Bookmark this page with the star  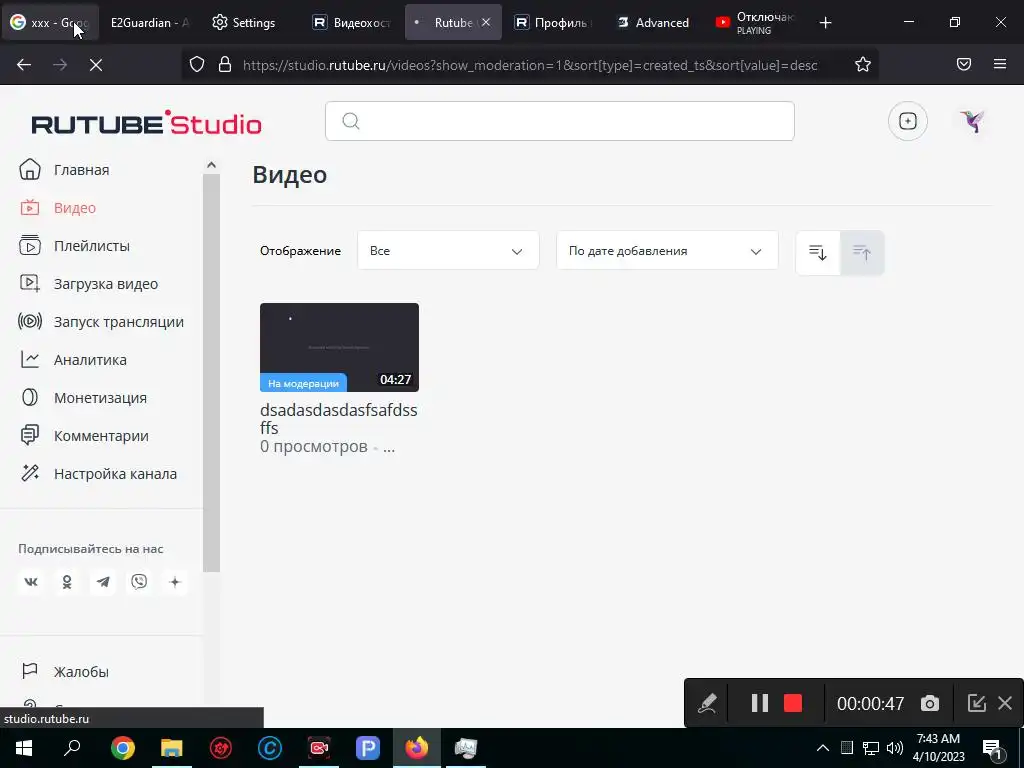pyautogui.click(x=863, y=65)
